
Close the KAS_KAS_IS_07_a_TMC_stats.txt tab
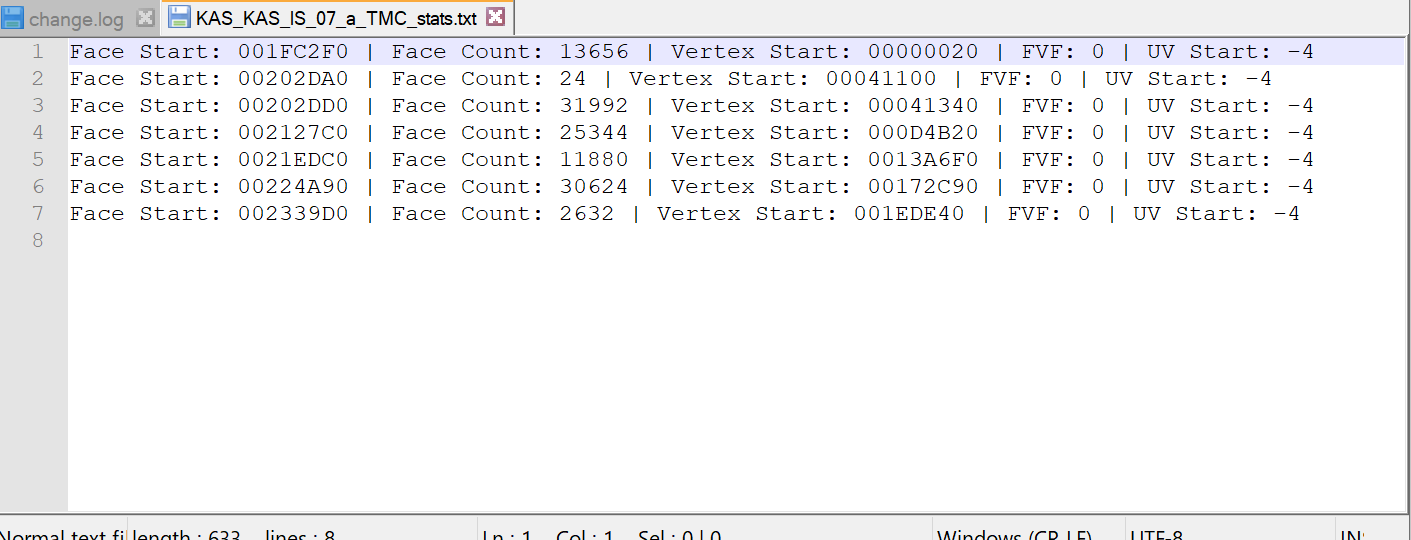(x=495, y=17)
